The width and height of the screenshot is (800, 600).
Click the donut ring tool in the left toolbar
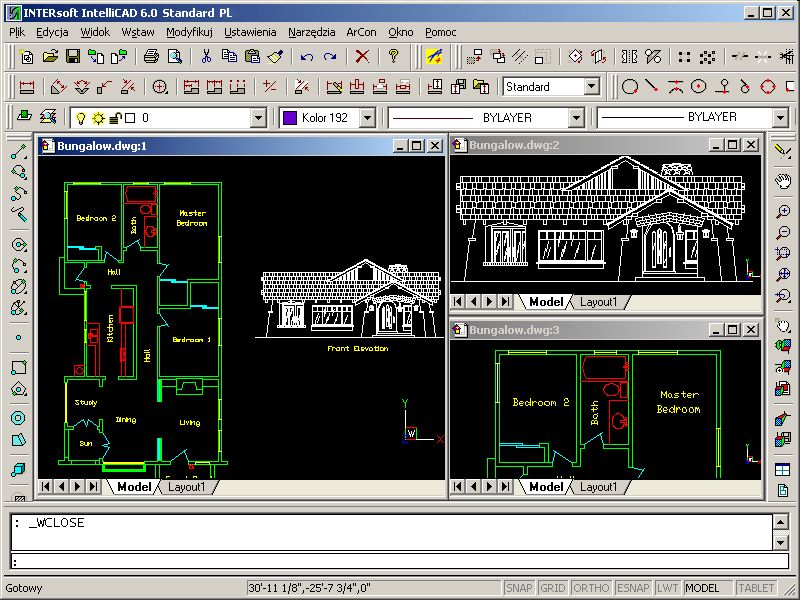coord(18,418)
